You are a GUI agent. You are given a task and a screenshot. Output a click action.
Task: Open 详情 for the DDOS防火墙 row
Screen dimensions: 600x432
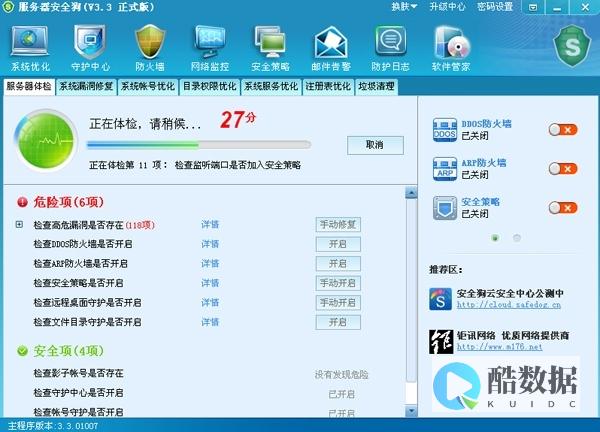click(x=210, y=244)
